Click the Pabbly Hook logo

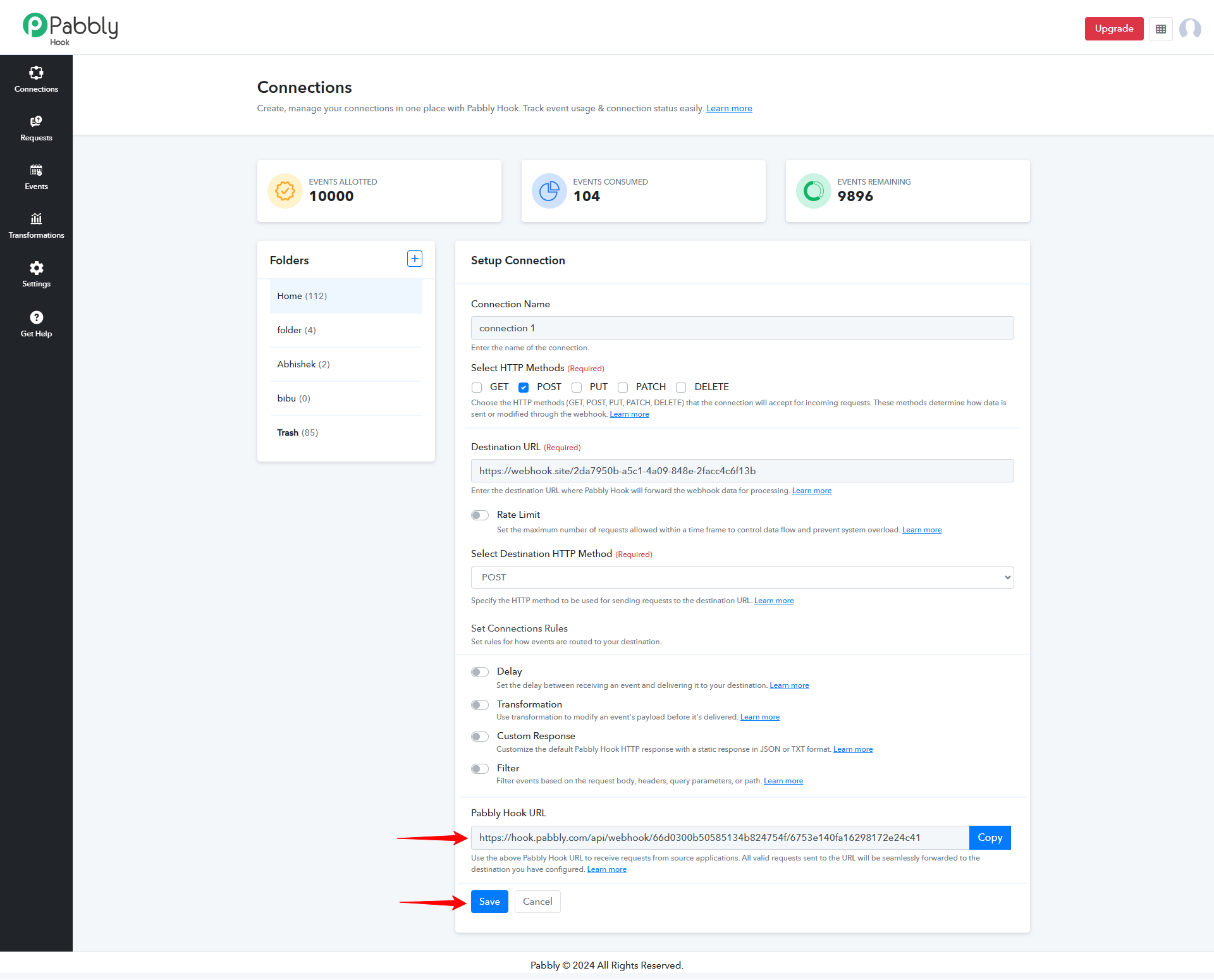tap(70, 28)
